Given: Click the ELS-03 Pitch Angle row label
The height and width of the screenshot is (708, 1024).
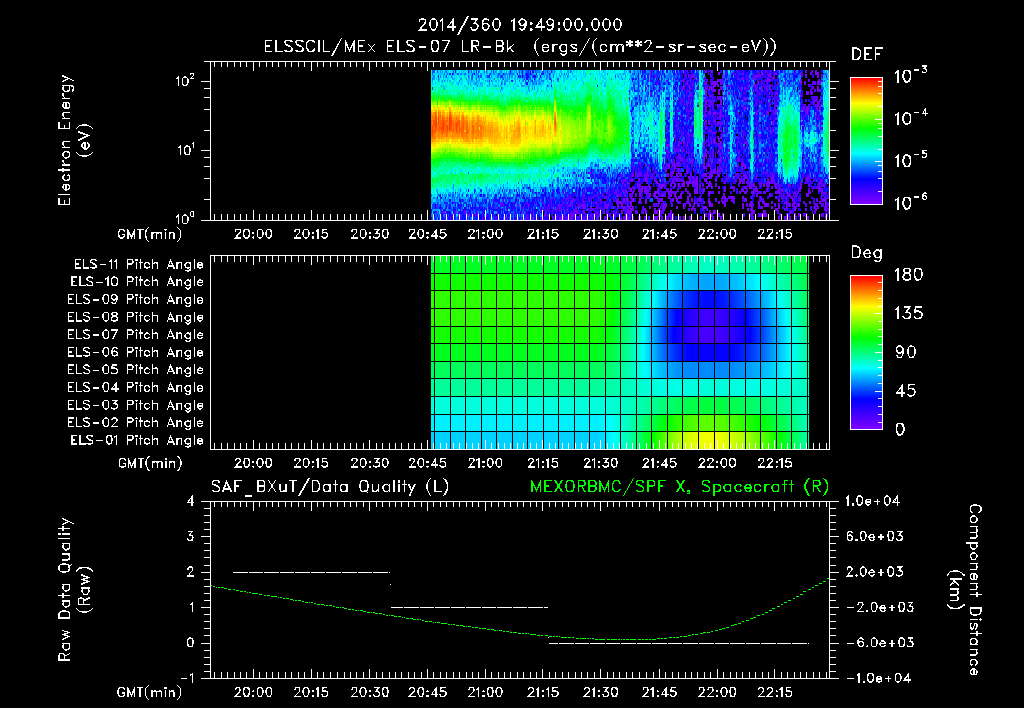Looking at the screenshot, I should 136,406.
